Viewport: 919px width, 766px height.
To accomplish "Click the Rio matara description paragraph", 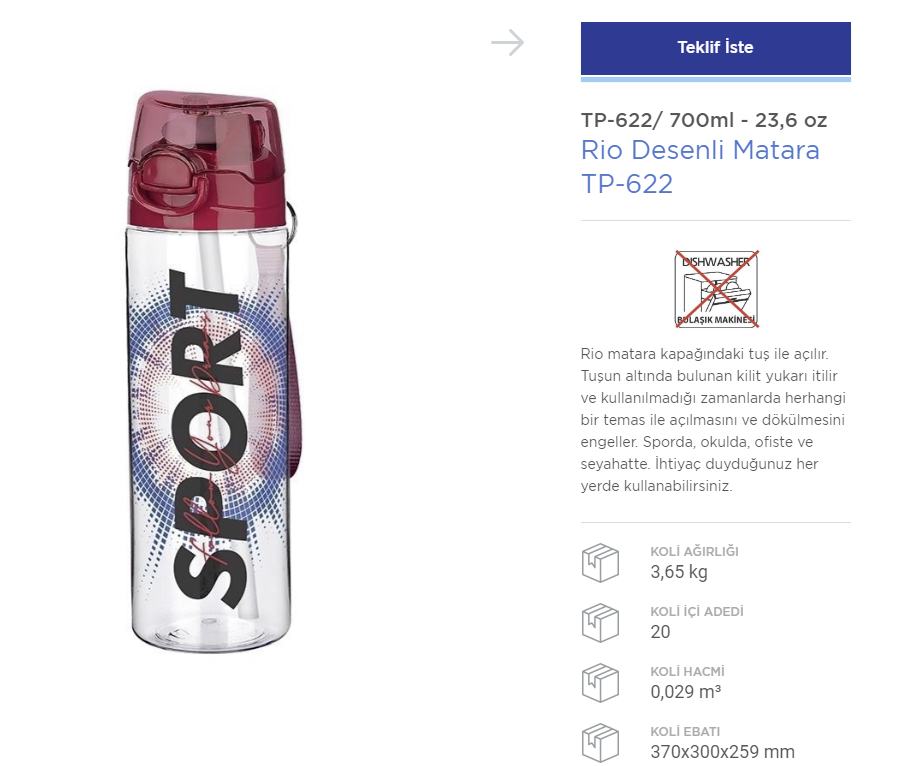I will tap(714, 420).
